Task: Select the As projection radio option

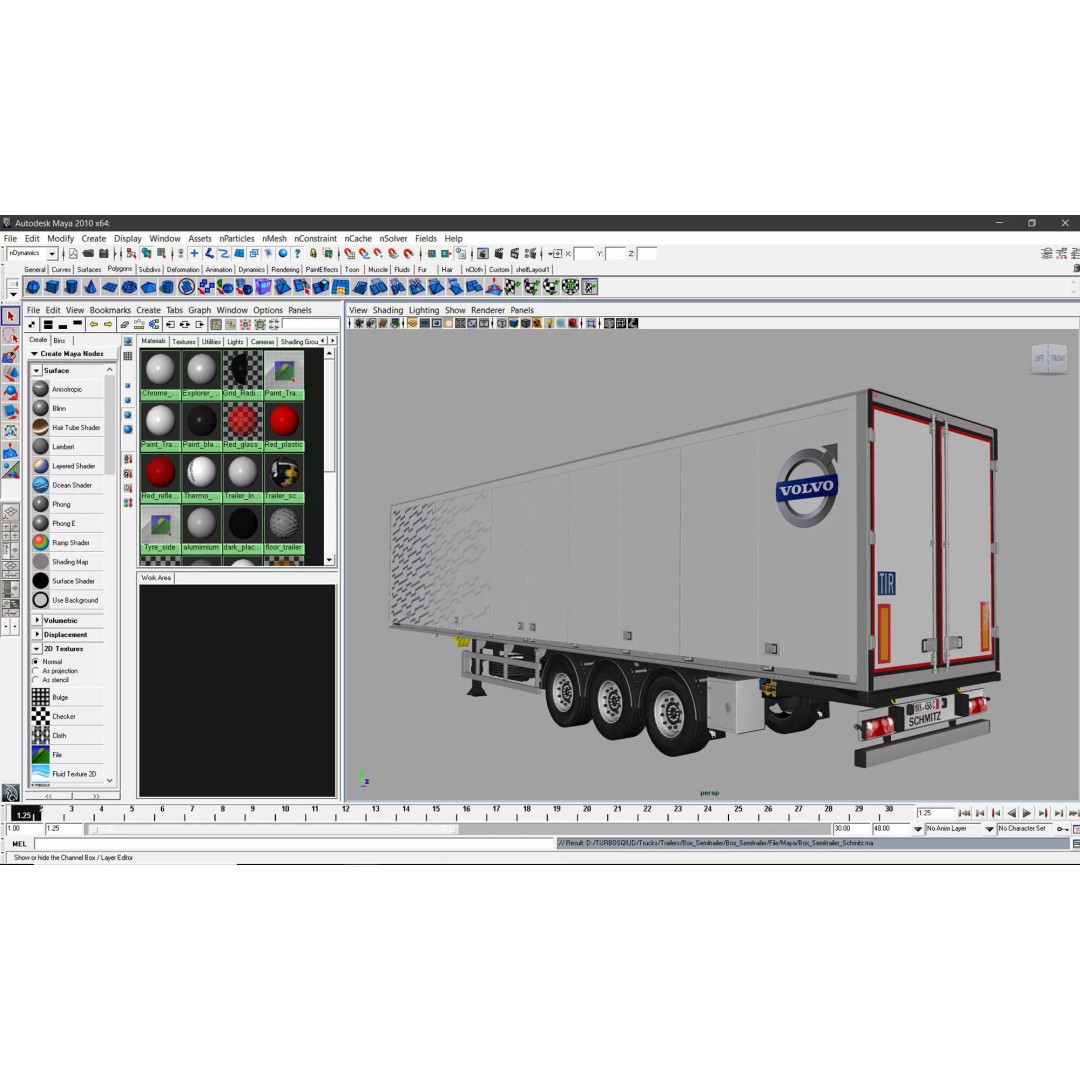Action: point(35,671)
